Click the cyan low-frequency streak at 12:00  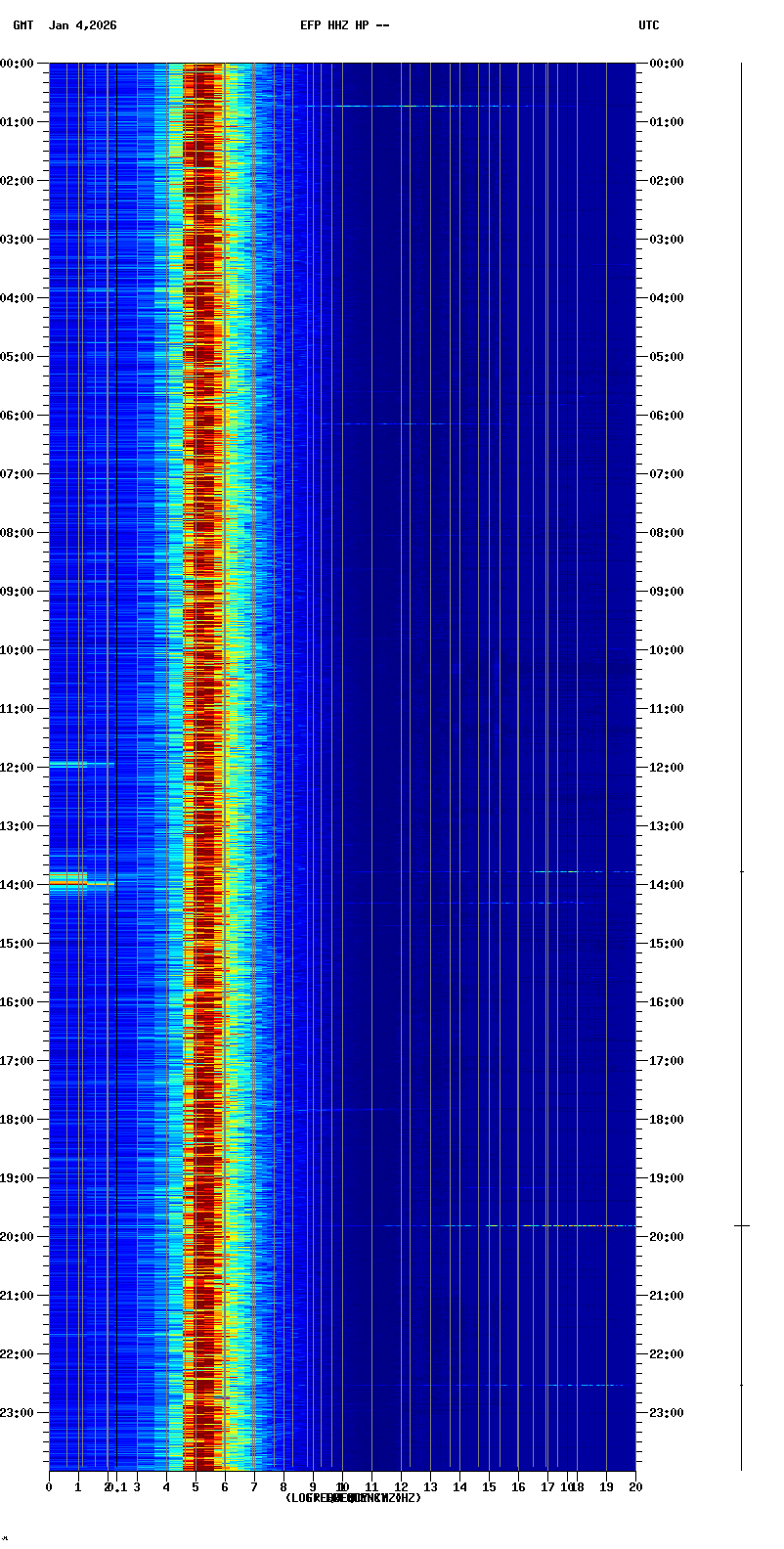click(70, 764)
